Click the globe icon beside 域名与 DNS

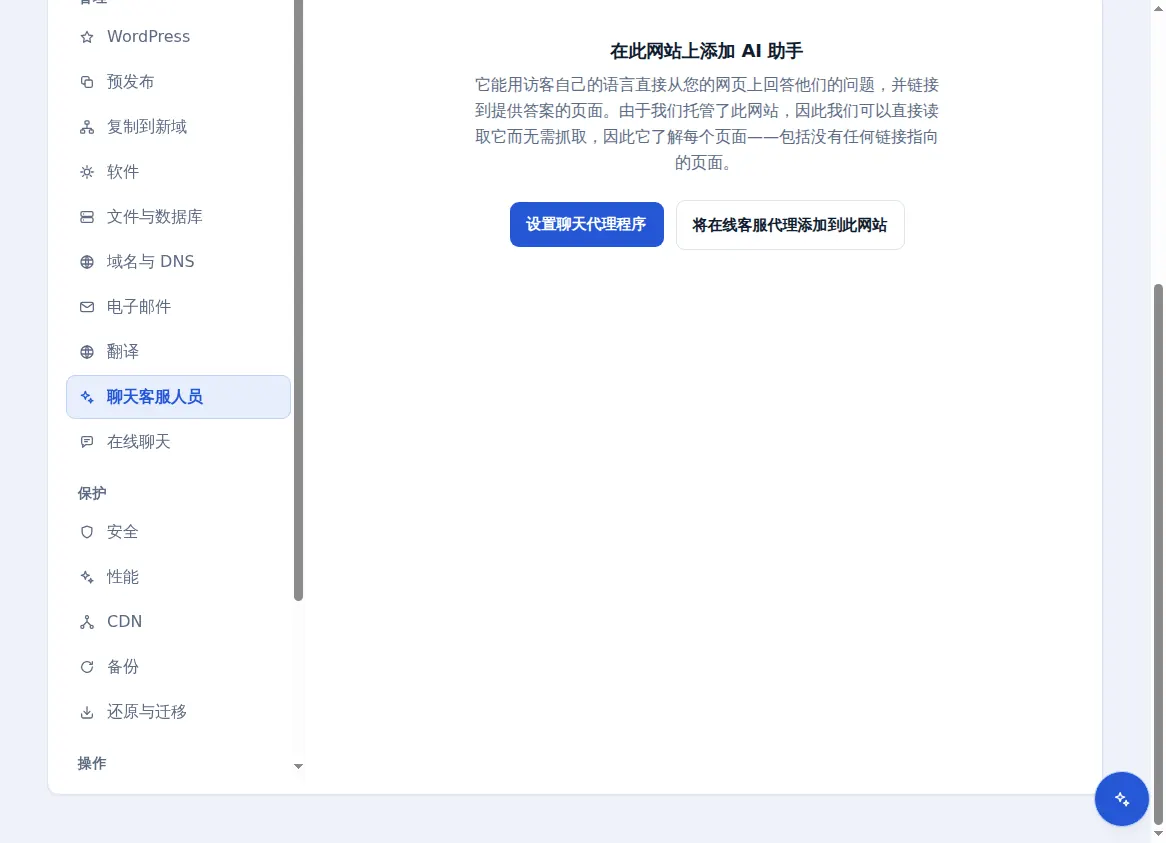[x=87, y=262]
